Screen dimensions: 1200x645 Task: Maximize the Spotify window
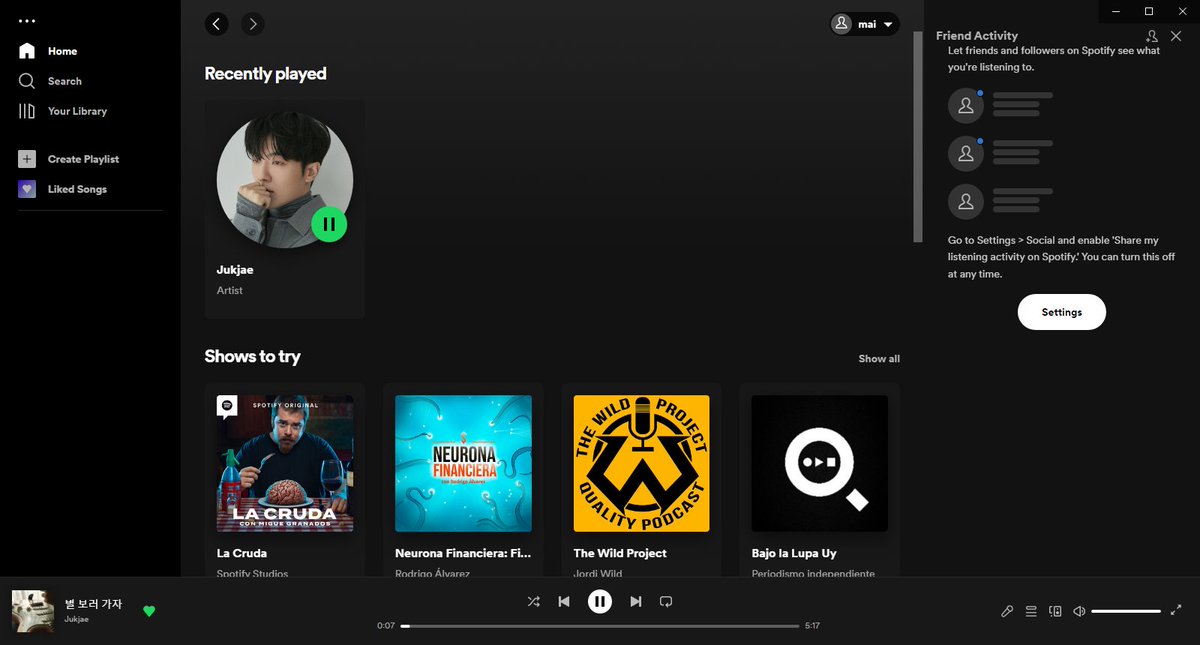(1149, 11)
